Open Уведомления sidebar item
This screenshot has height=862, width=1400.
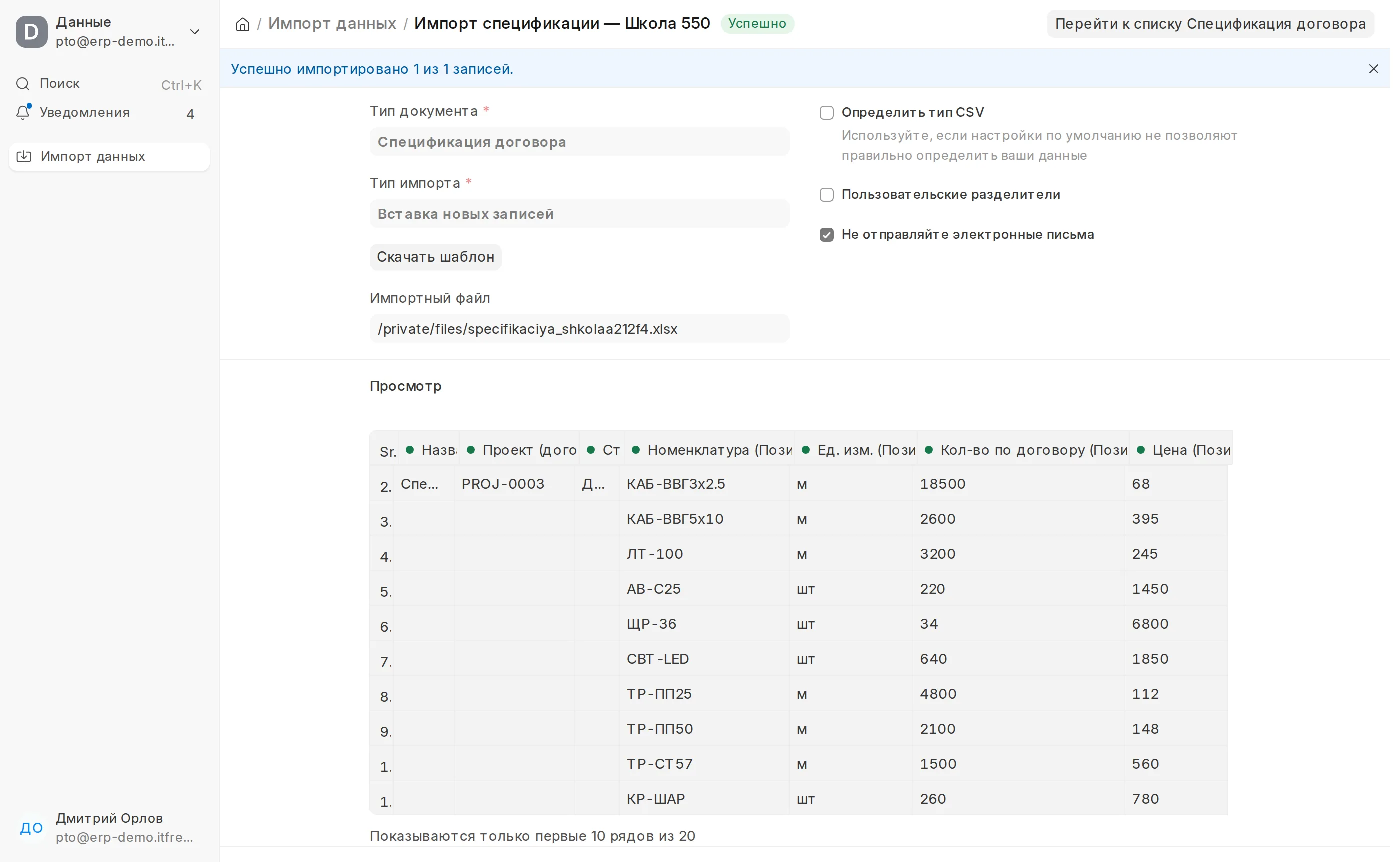click(110, 113)
